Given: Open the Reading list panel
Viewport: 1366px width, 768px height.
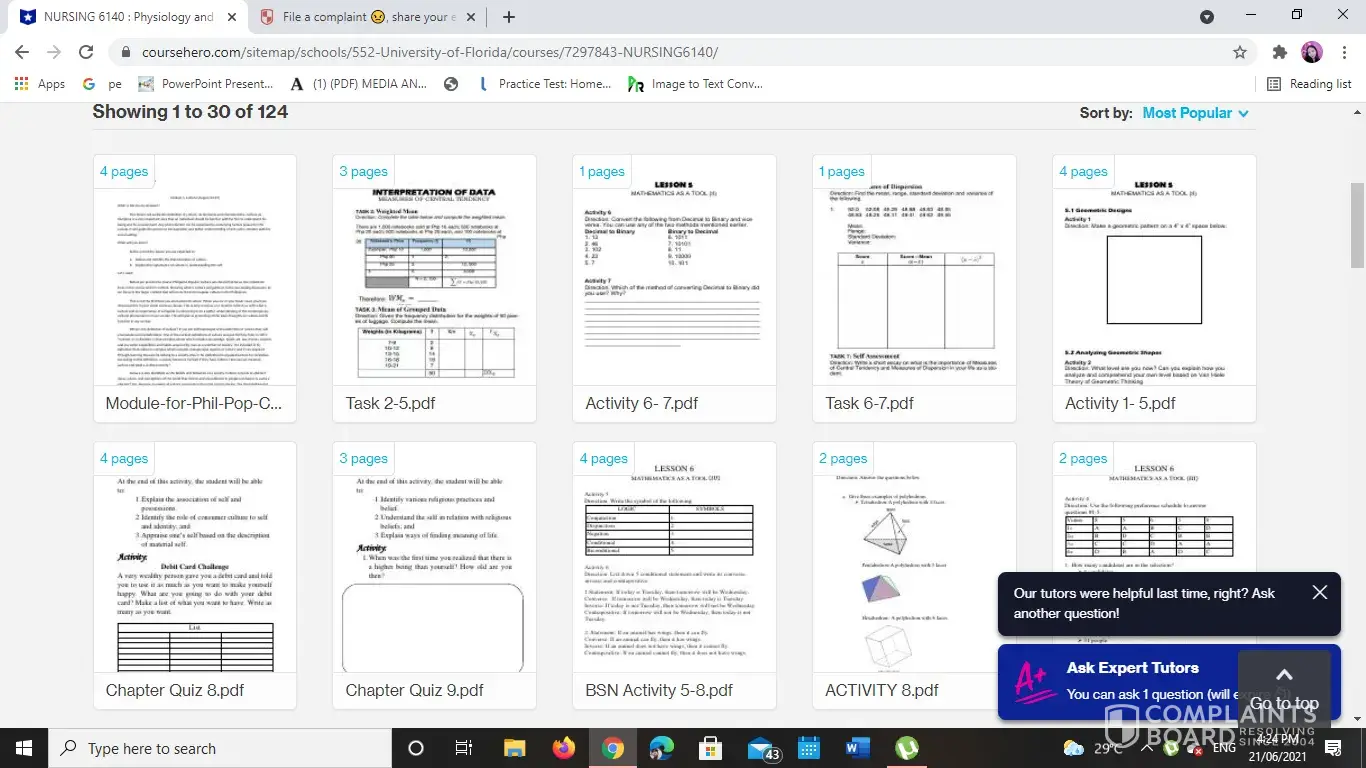Looking at the screenshot, I should pyautogui.click(x=1309, y=84).
